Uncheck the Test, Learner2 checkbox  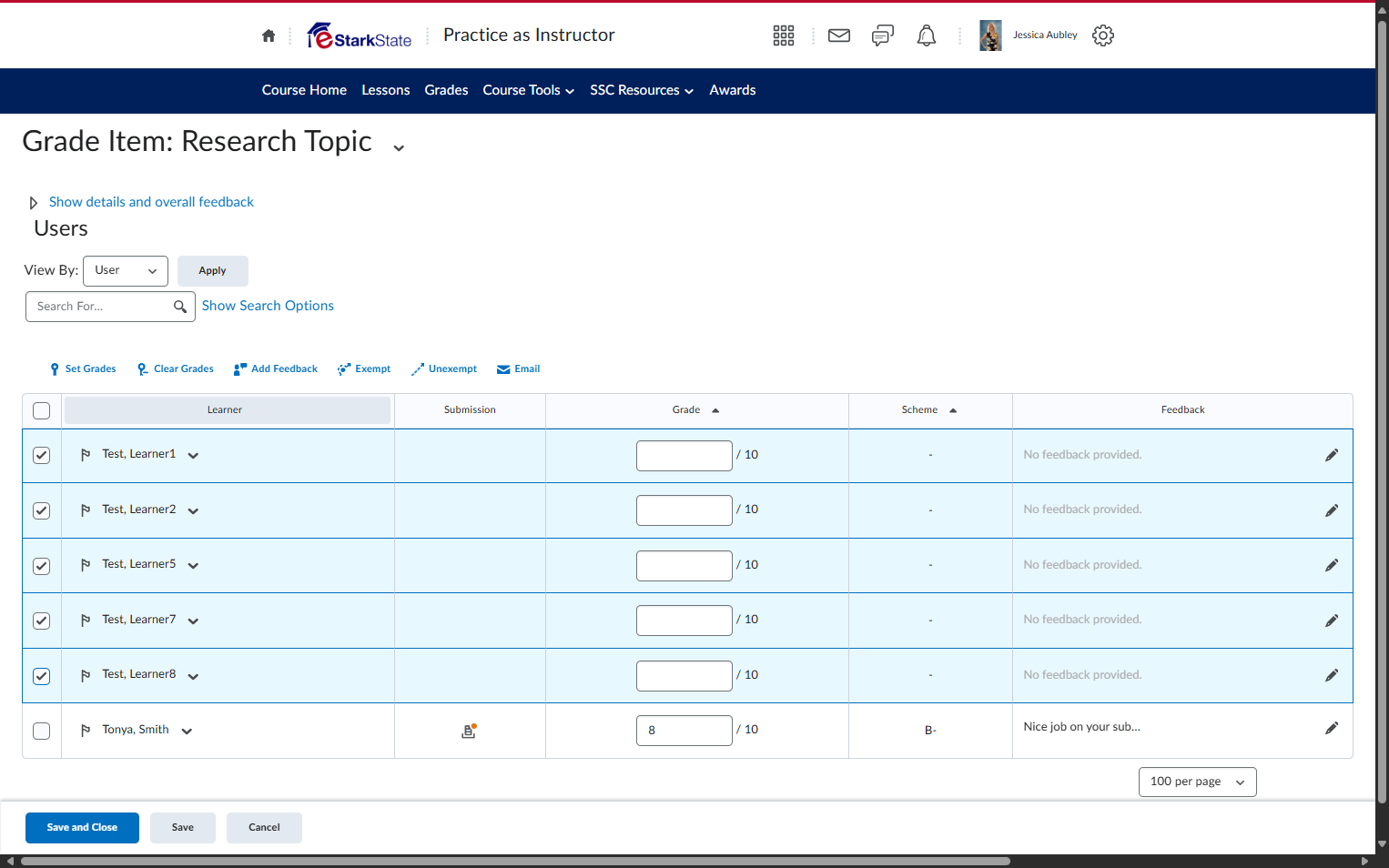[41, 510]
